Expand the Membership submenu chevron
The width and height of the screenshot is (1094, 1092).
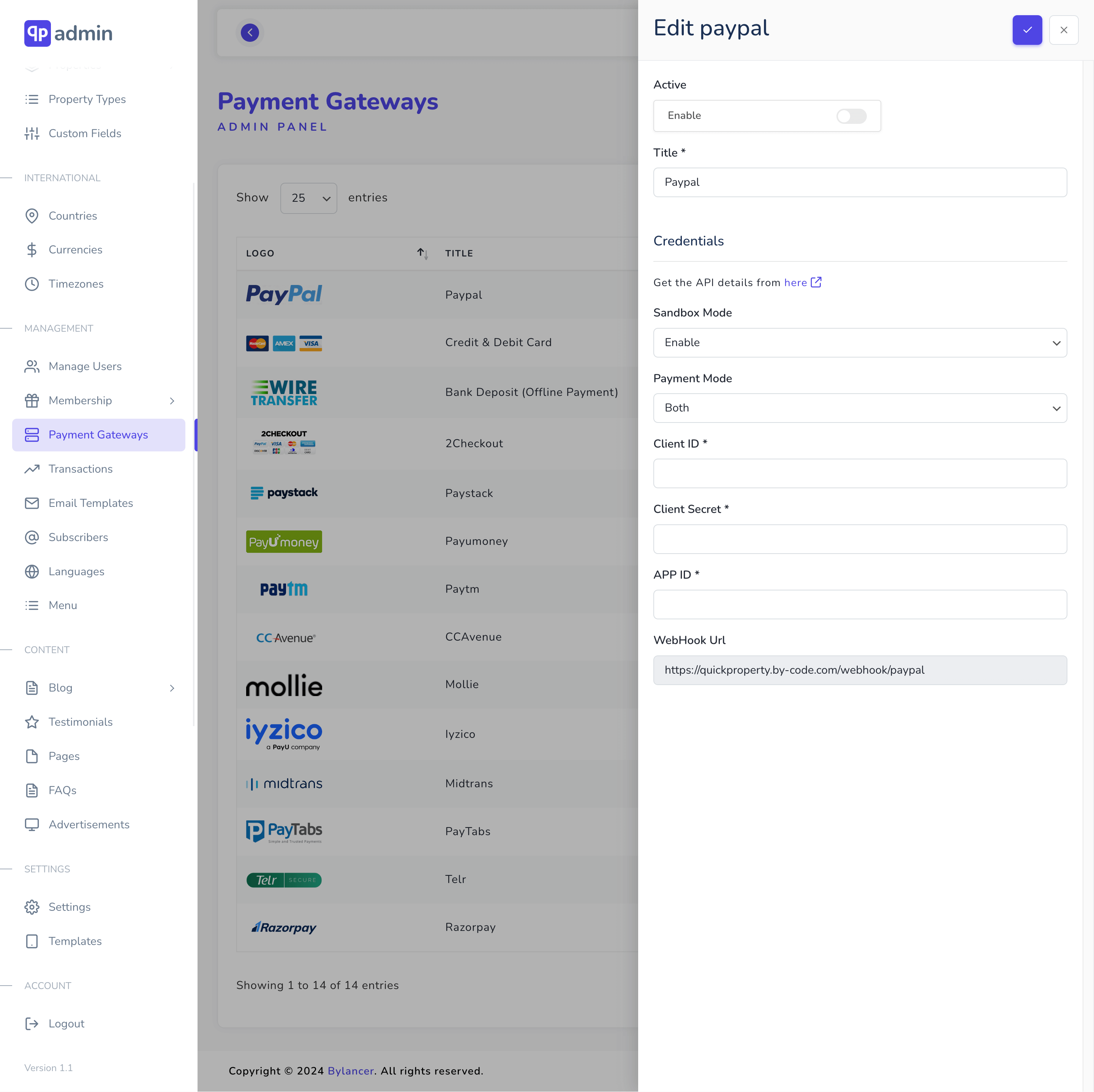[x=172, y=401]
